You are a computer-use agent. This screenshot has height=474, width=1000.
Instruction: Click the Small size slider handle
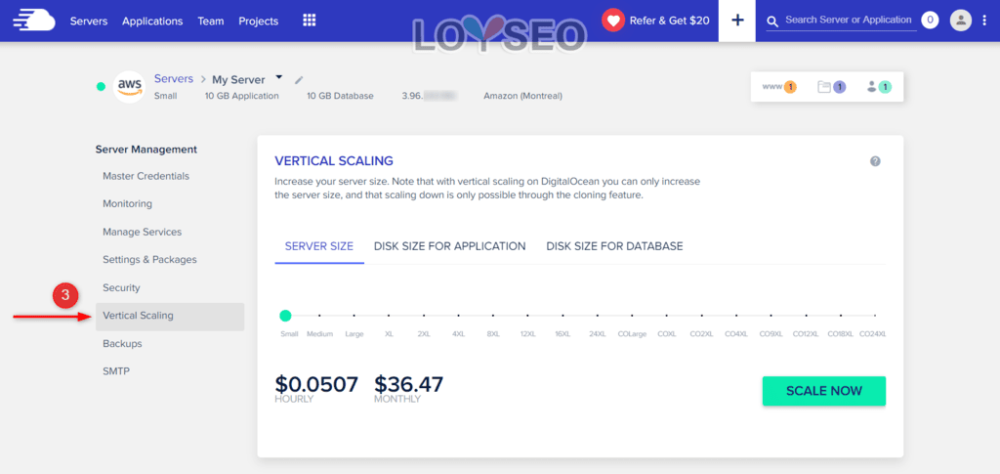click(285, 316)
